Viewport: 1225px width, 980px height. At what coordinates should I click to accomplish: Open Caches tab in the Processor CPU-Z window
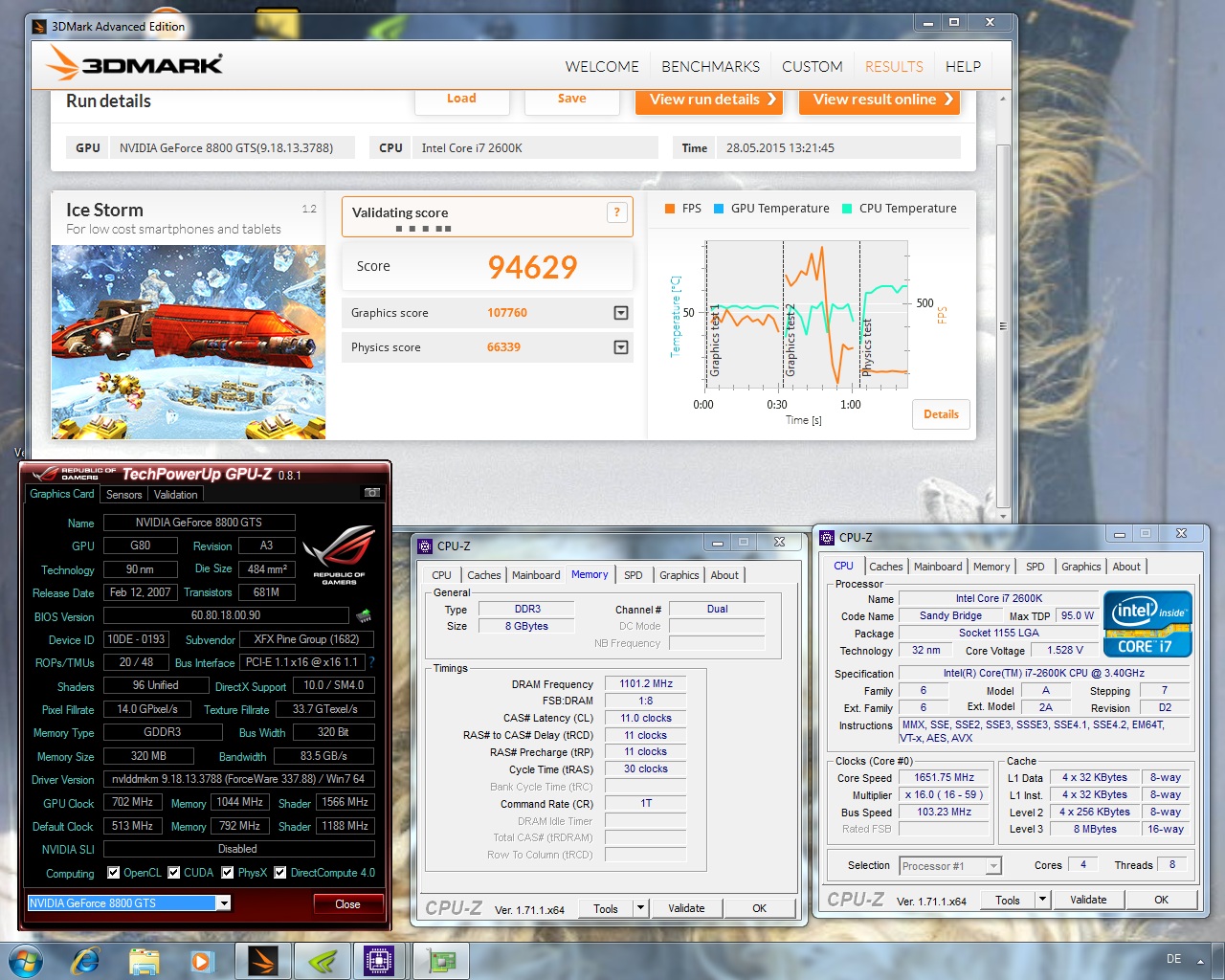886,567
